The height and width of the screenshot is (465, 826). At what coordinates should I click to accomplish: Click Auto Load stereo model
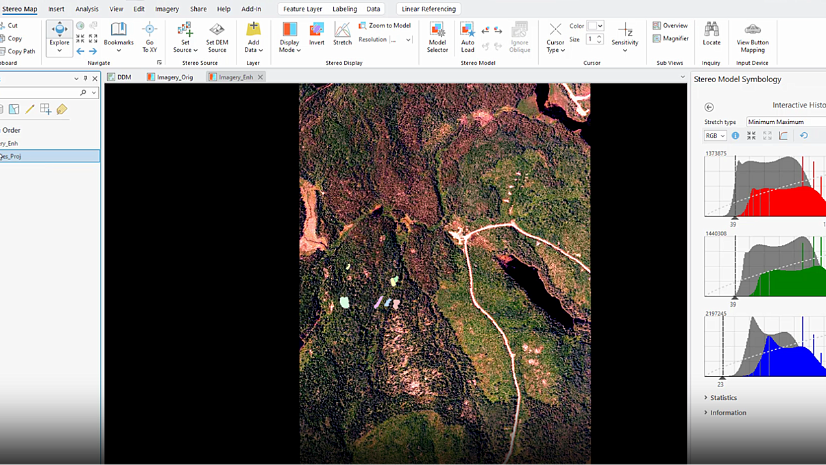467,37
